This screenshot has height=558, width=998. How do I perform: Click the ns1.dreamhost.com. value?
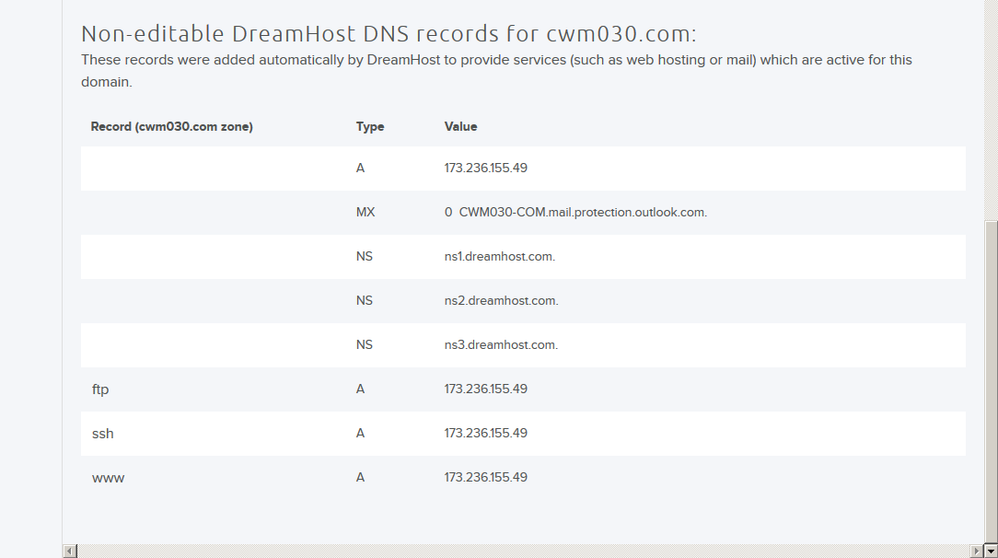[x=500, y=256]
